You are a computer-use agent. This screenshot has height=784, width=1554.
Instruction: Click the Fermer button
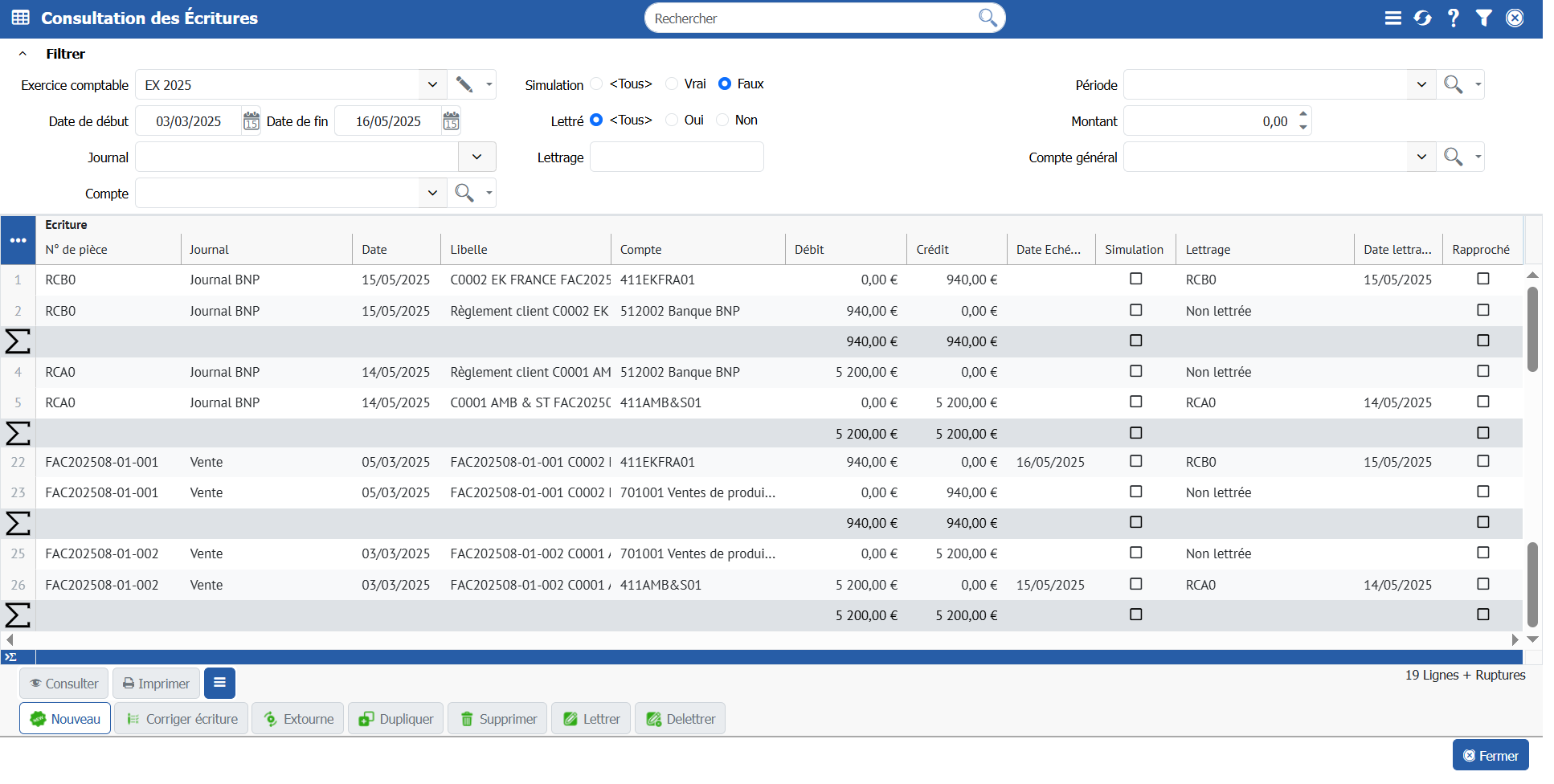click(x=1490, y=756)
